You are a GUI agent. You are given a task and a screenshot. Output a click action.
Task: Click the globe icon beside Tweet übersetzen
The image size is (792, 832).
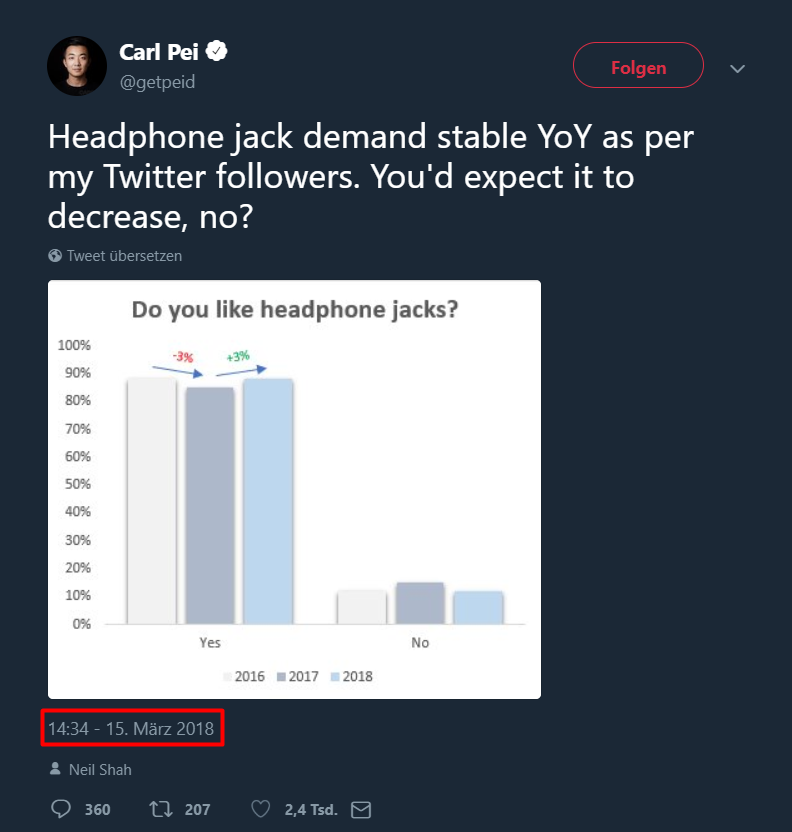tap(55, 256)
